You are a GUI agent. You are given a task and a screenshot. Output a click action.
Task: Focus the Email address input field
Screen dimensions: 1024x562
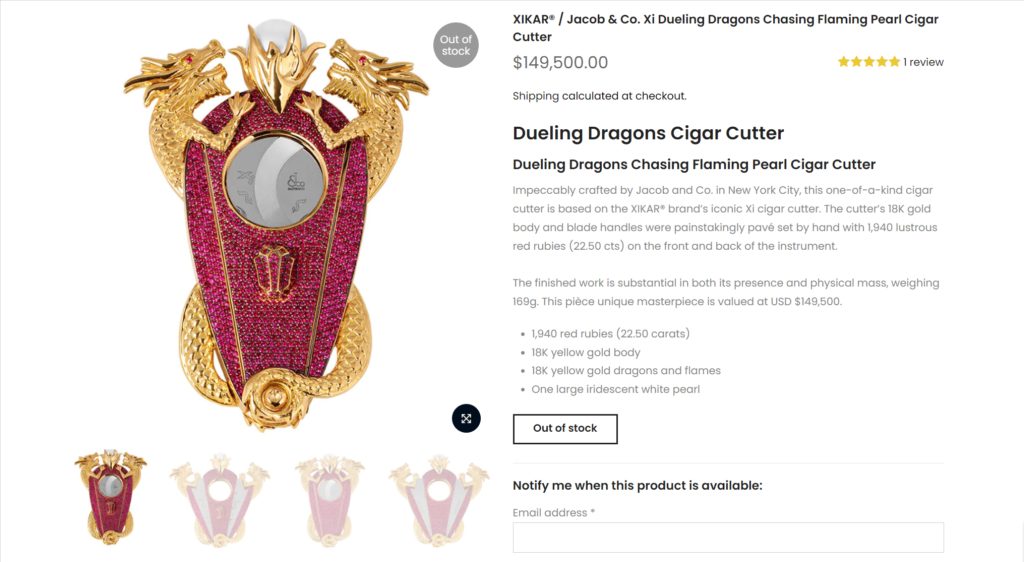(x=728, y=538)
